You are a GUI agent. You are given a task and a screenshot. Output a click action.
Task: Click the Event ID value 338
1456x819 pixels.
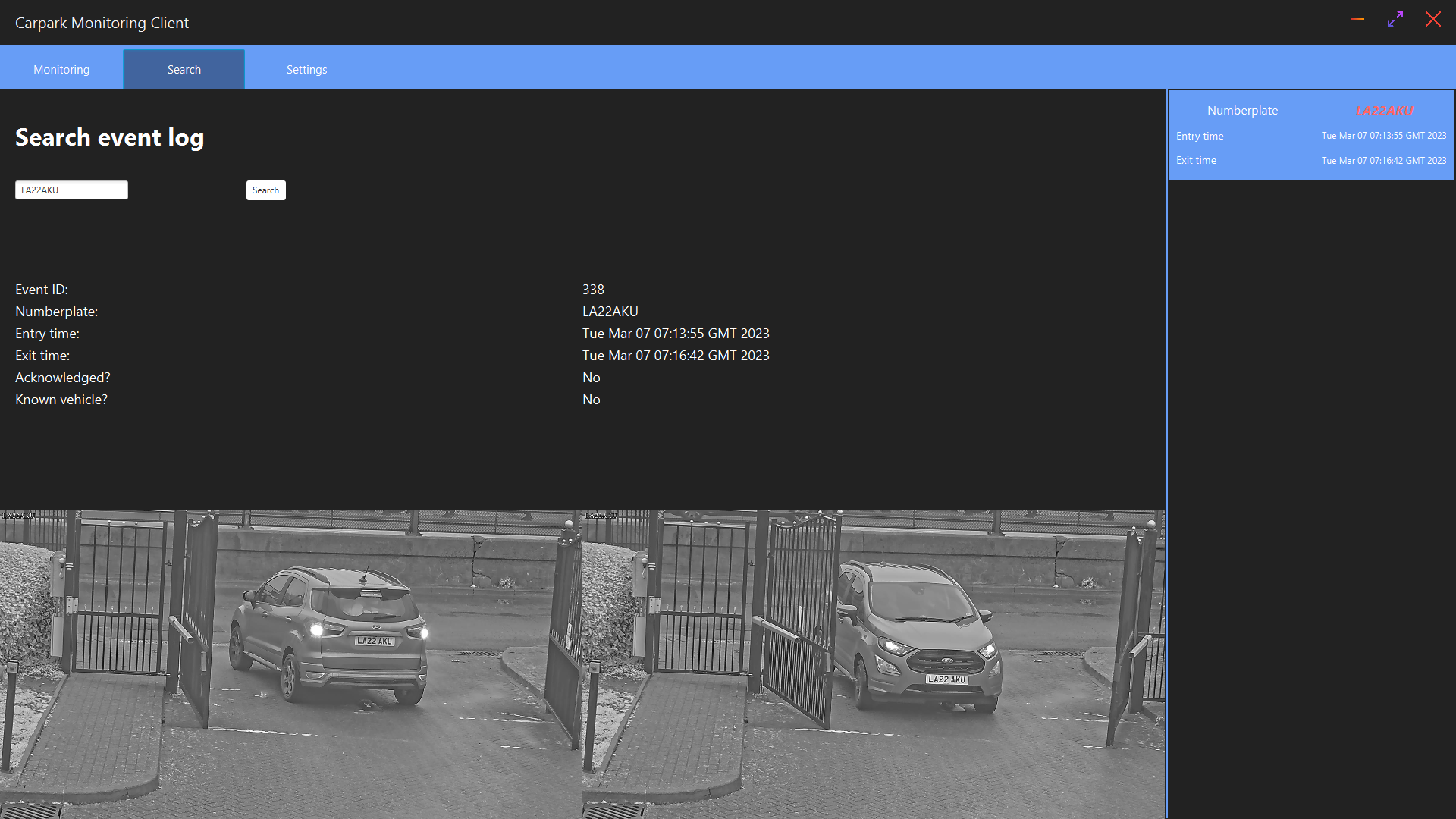click(593, 290)
